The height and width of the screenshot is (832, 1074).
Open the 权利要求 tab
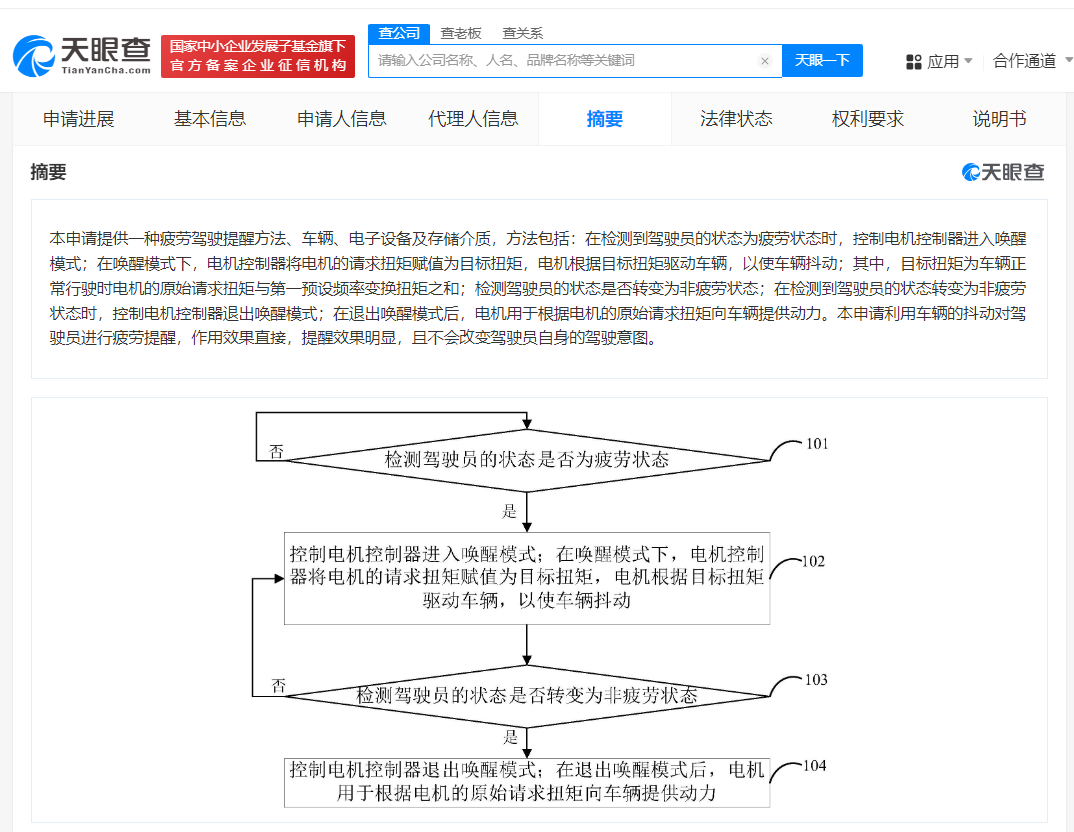pyautogui.click(x=866, y=118)
